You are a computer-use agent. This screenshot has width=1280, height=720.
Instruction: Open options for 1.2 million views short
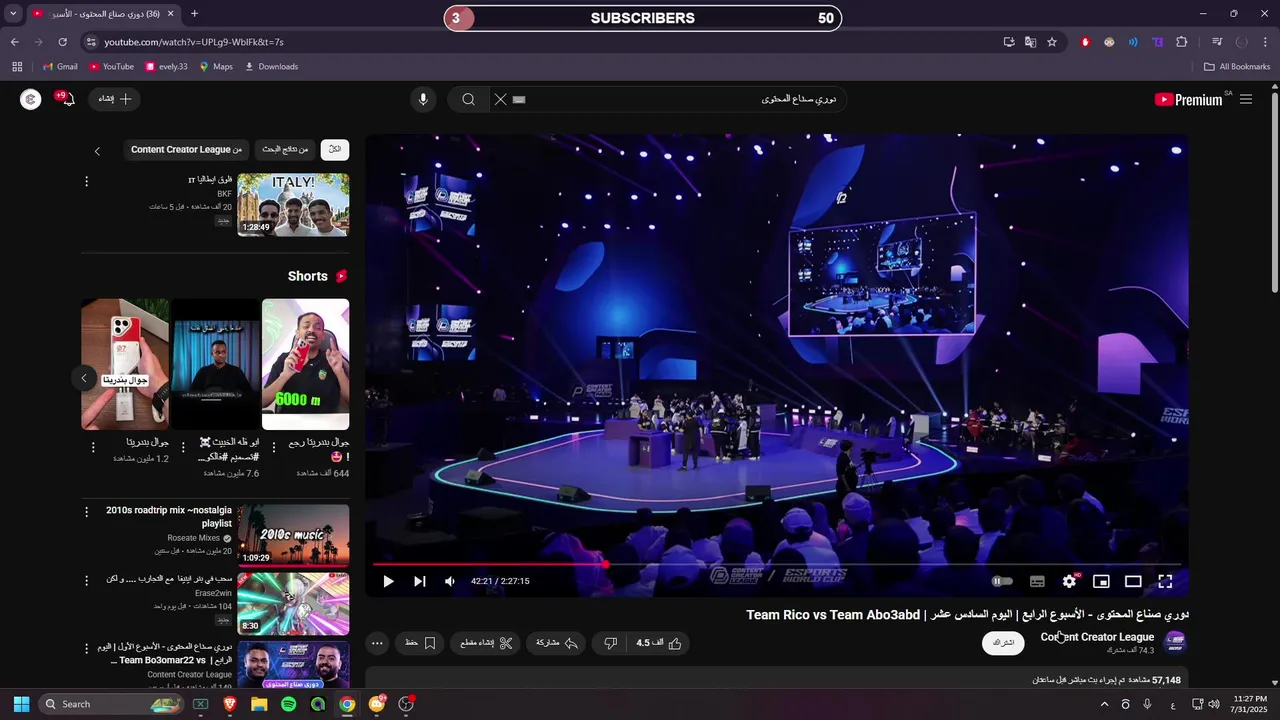tap(93, 447)
